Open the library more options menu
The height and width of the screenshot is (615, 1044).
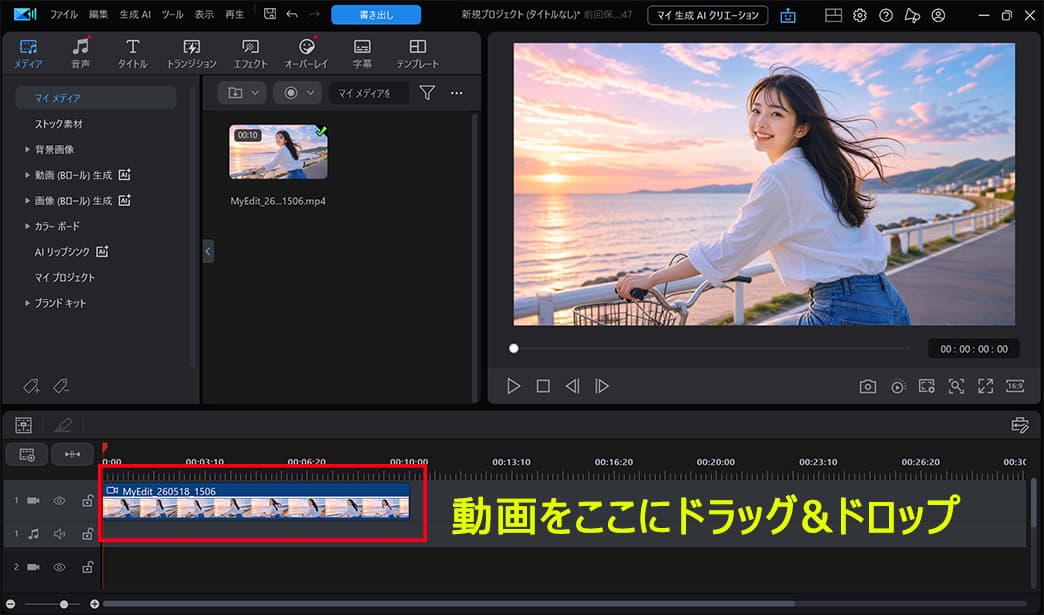(x=457, y=93)
